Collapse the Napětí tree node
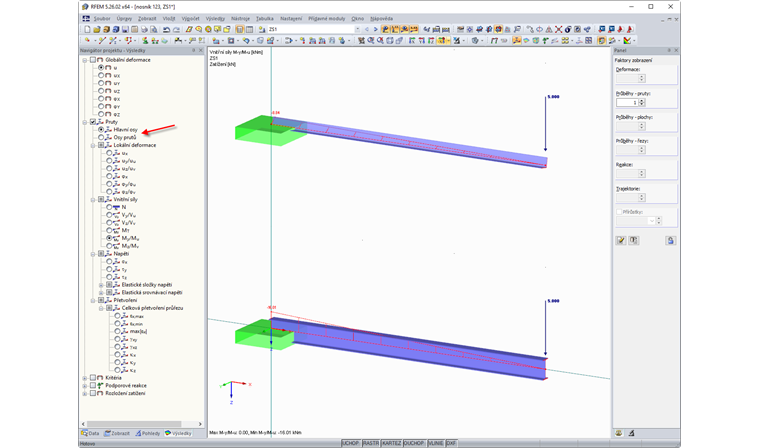Screen dimensions: 760x448 pyautogui.click(x=93, y=254)
